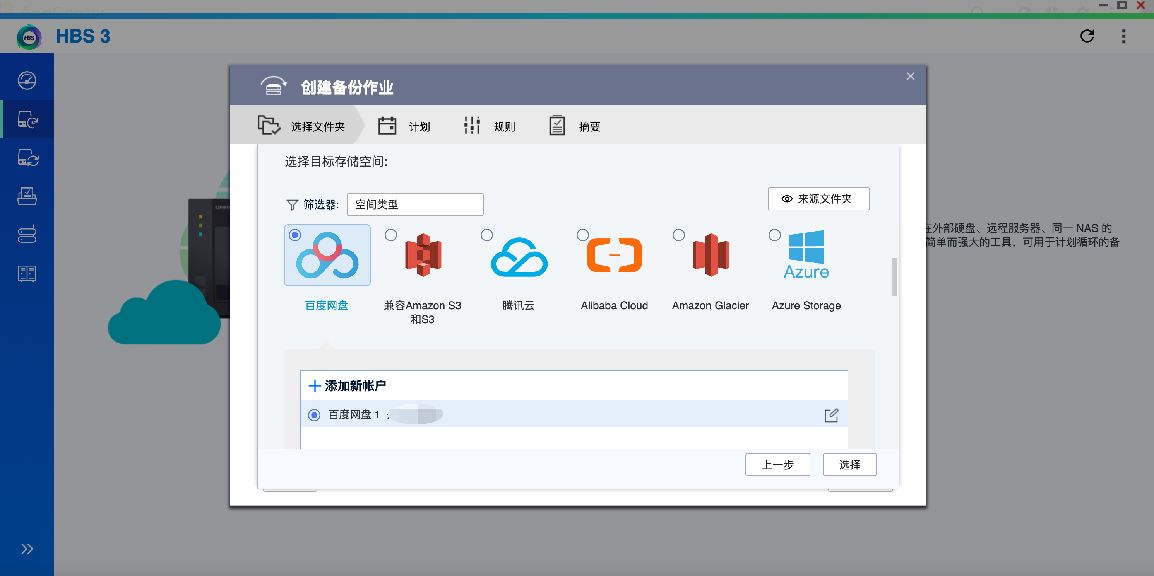This screenshot has height=576, width=1154.
Task: Click the 上一步 button
Action: 777,464
